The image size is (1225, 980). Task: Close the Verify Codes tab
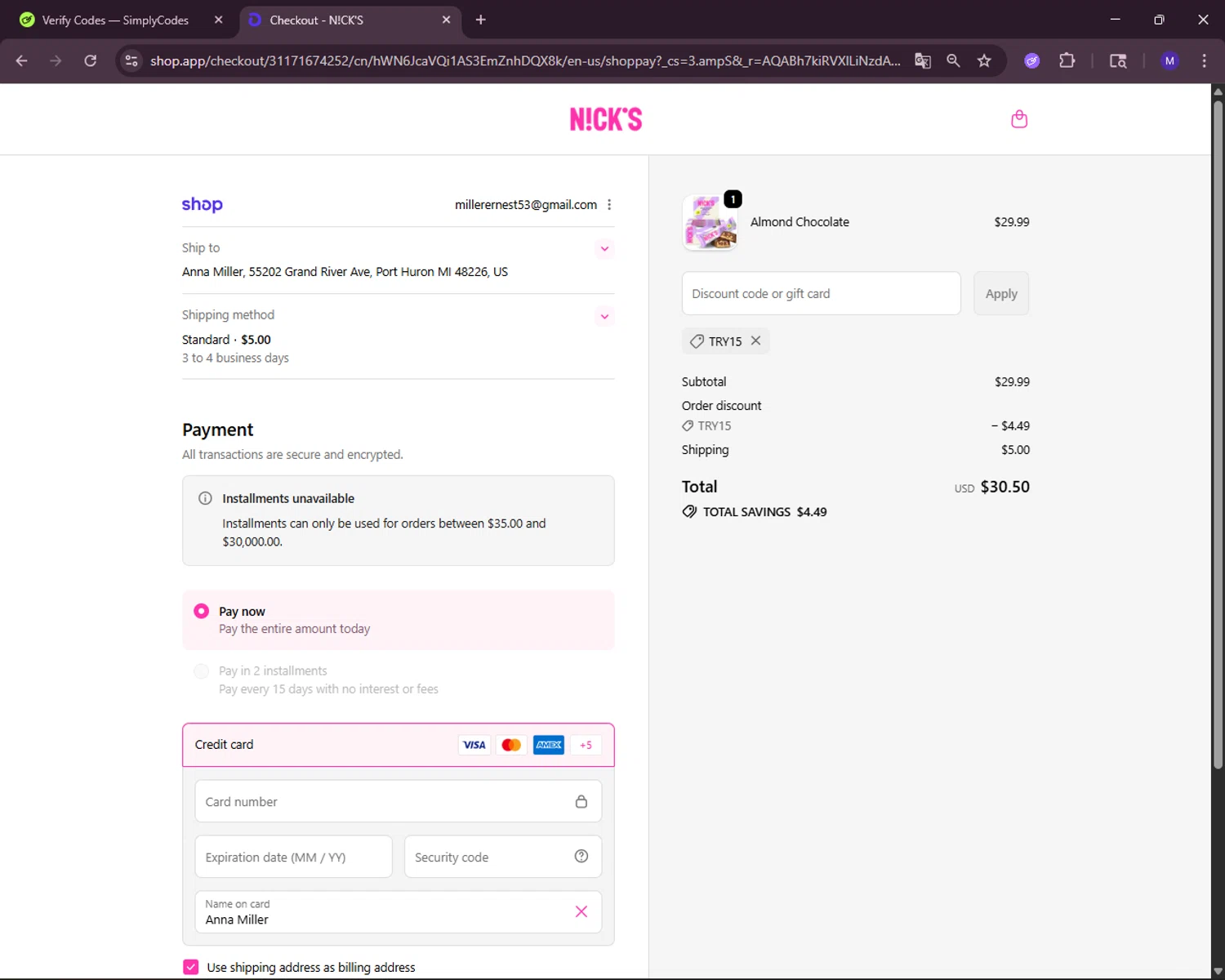[218, 20]
